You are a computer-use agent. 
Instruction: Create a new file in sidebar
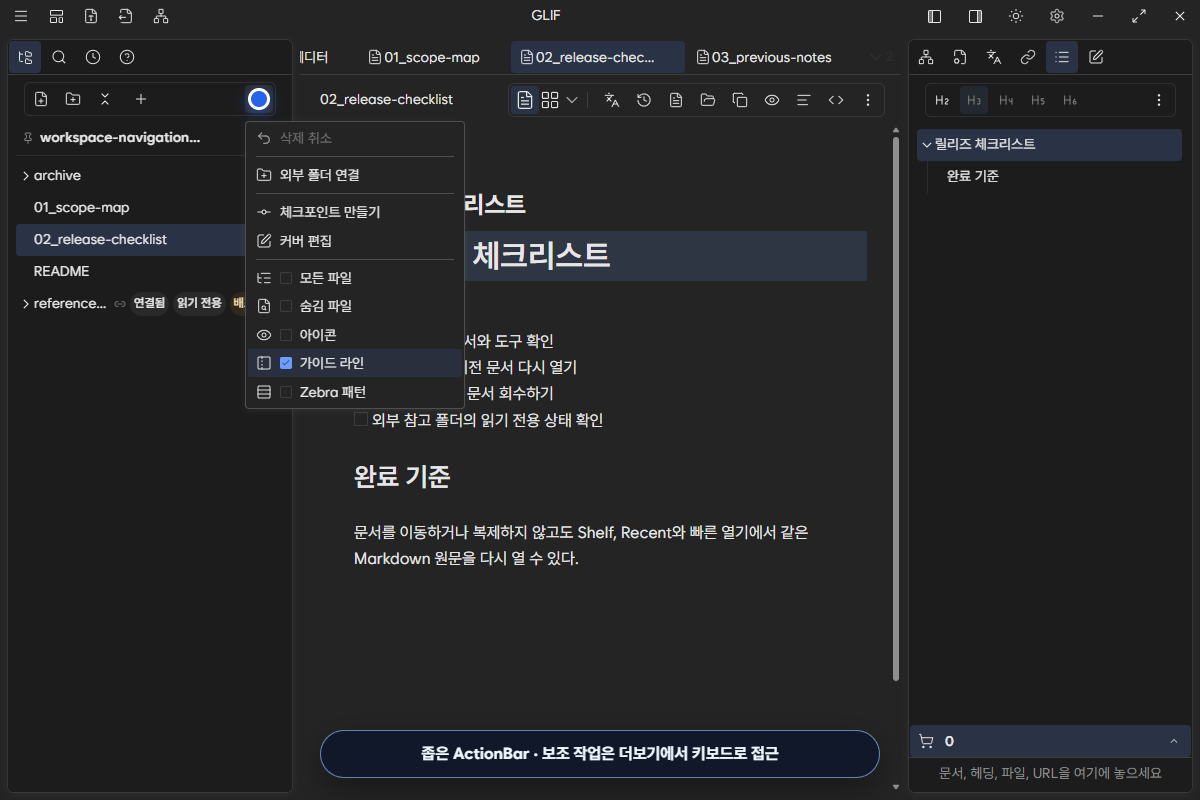click(41, 99)
